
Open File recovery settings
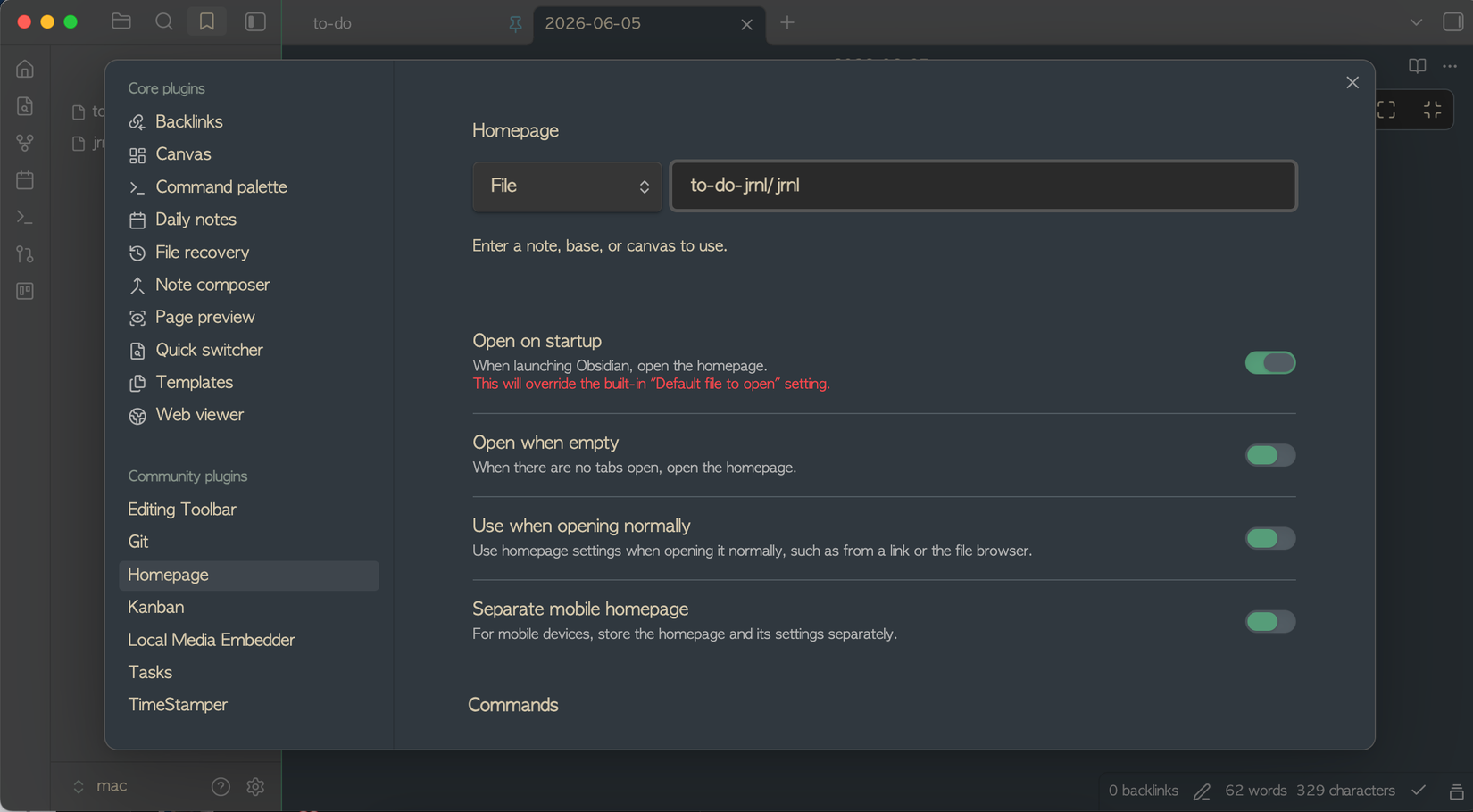pyautogui.click(x=248, y=253)
